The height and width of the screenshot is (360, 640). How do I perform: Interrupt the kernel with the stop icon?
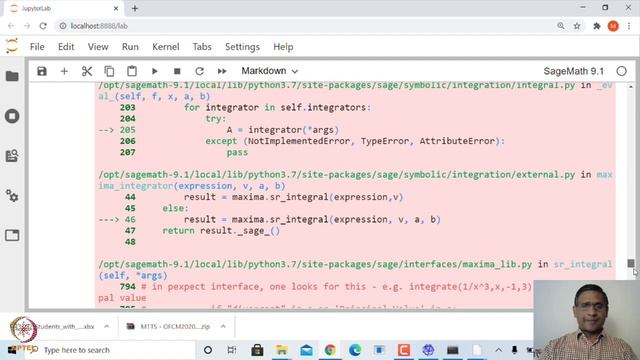pyautogui.click(x=177, y=71)
